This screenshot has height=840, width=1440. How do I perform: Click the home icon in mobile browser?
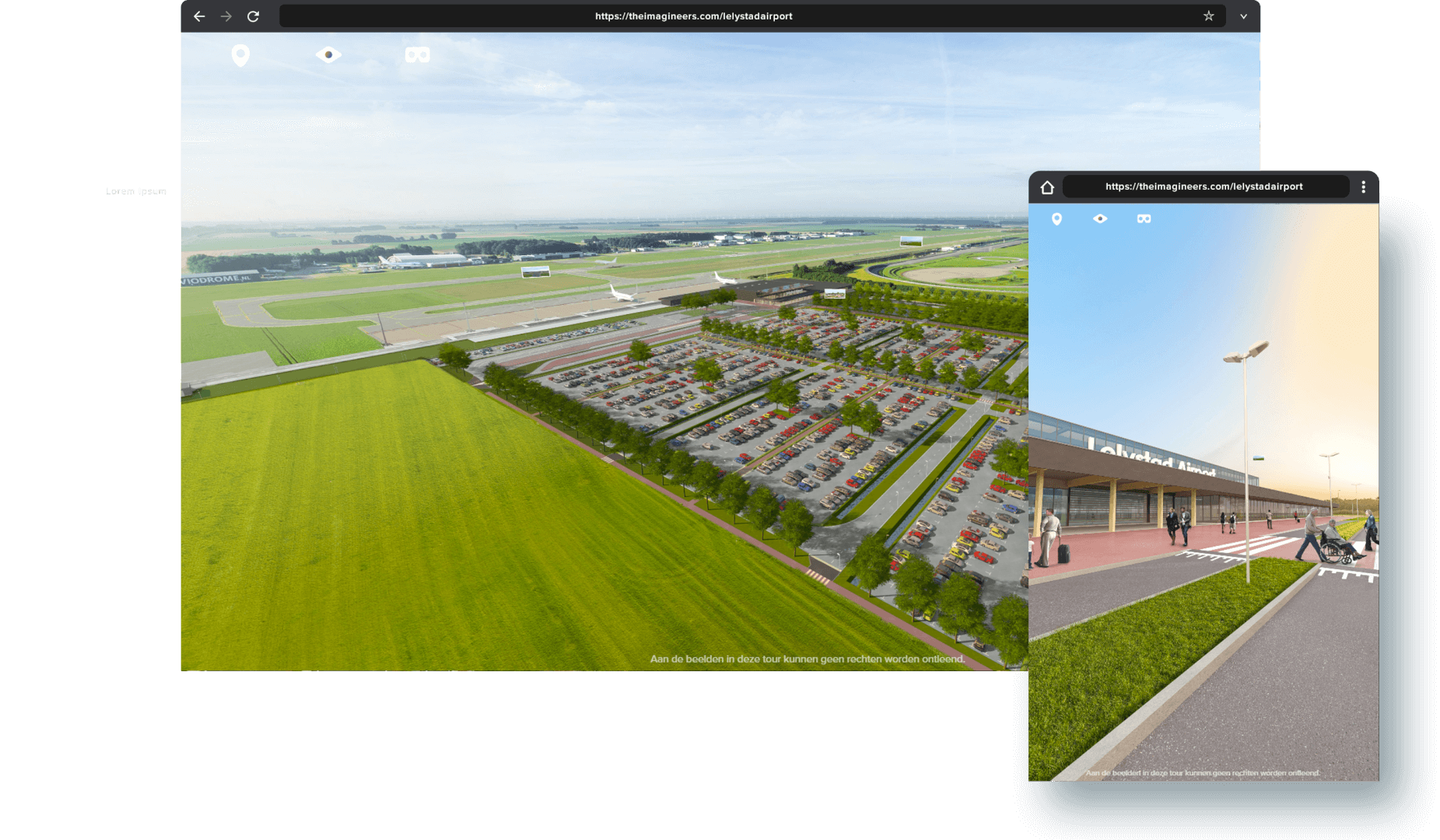click(x=1048, y=187)
